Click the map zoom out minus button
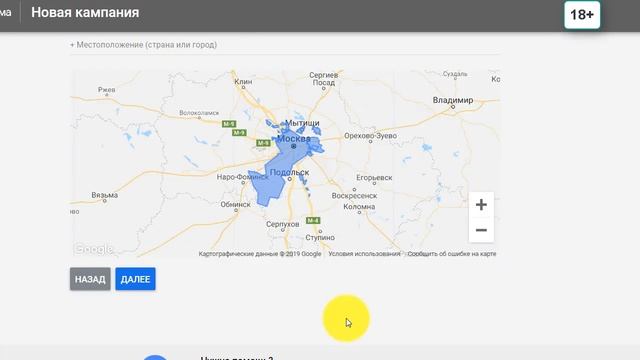Screen dimensions: 640x360 tap(481, 230)
